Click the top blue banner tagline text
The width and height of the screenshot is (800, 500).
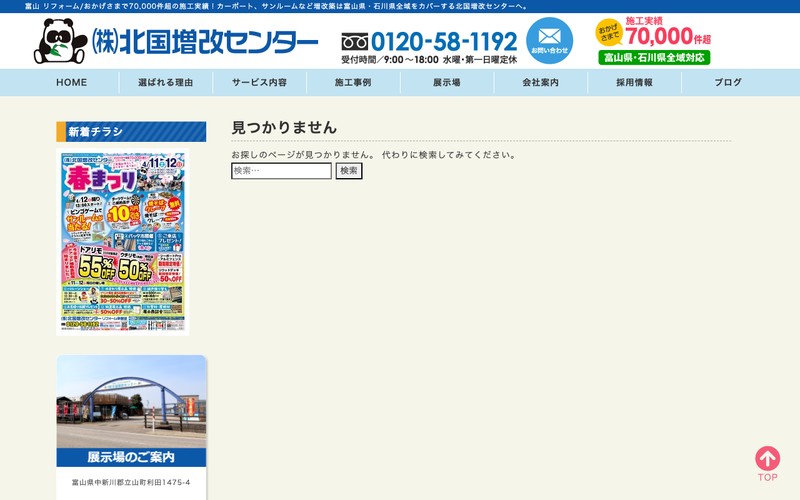pyautogui.click(x=277, y=6)
